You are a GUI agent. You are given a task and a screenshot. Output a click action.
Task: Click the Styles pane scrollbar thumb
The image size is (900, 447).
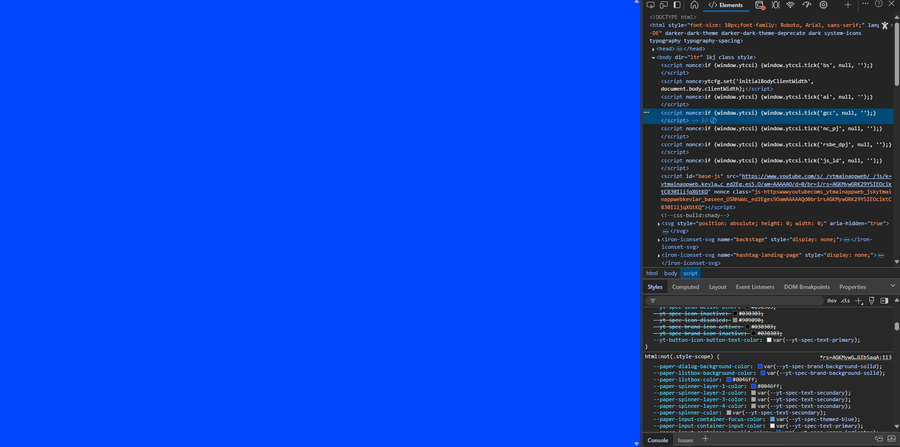[x=897, y=326]
